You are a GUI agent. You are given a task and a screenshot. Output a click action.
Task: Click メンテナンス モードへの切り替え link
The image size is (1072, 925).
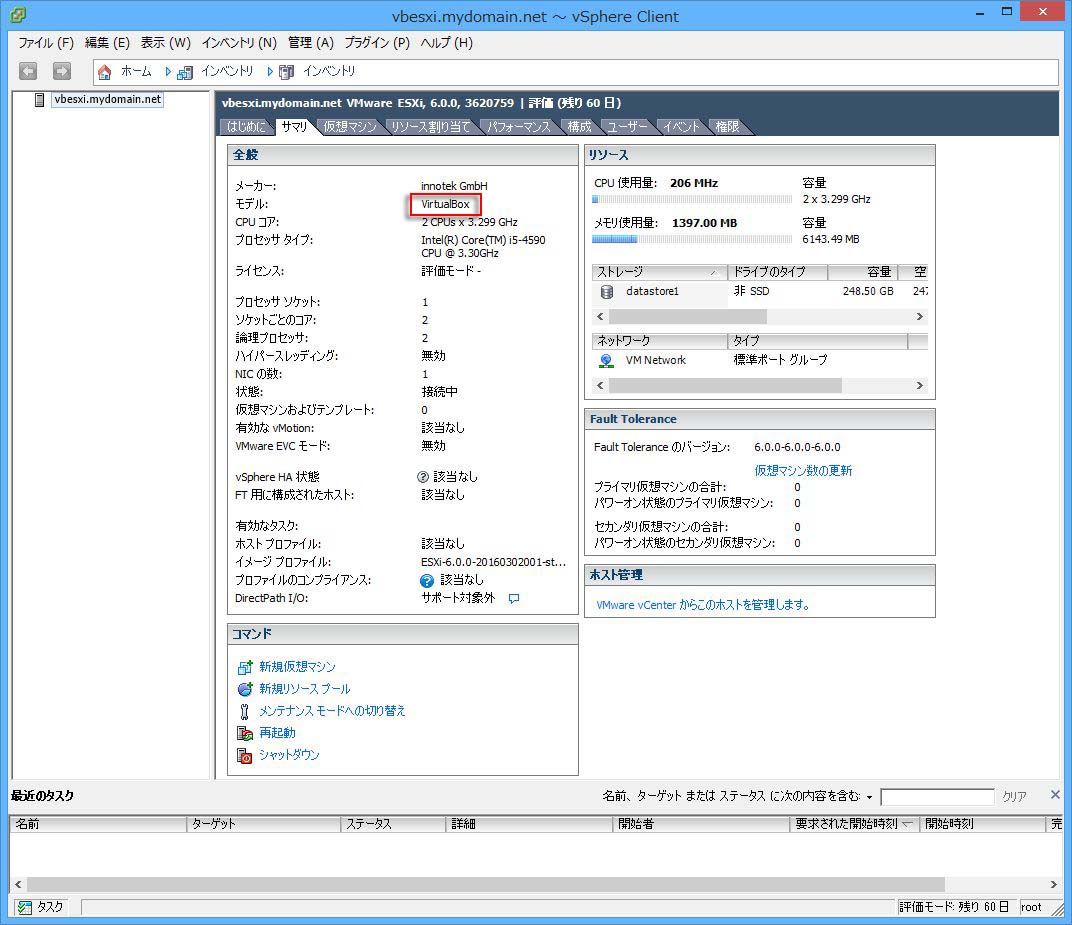[x=332, y=710]
